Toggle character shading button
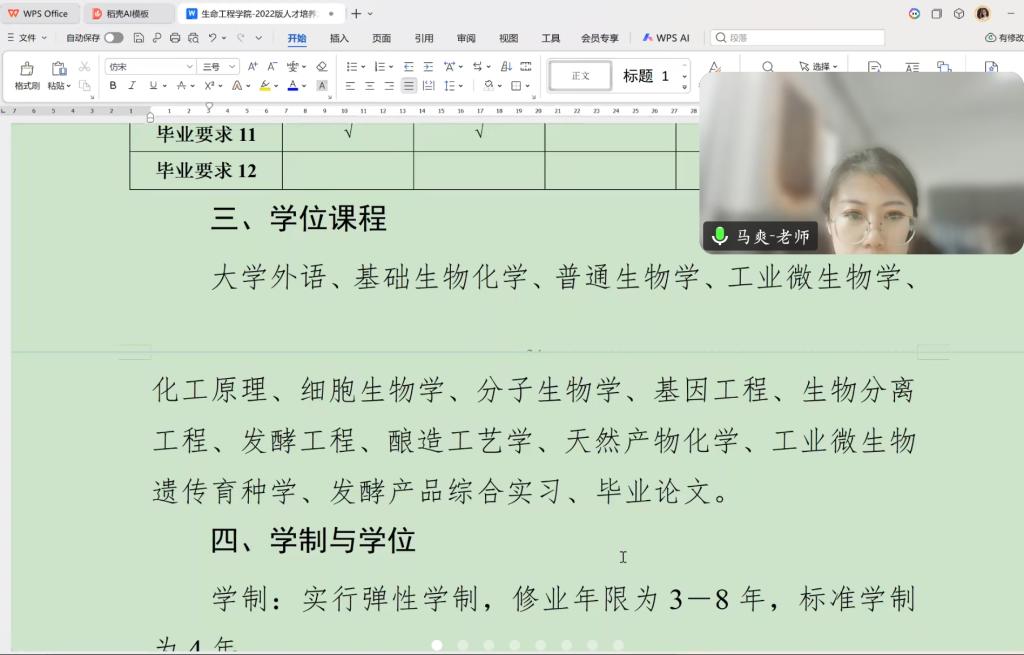The height and width of the screenshot is (655, 1024). click(x=322, y=86)
